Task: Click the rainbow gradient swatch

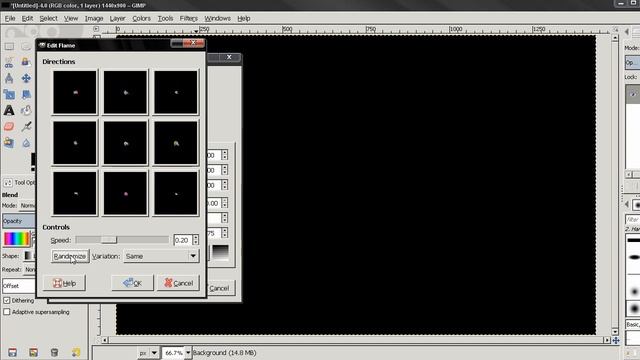Action: pyautogui.click(x=17, y=239)
